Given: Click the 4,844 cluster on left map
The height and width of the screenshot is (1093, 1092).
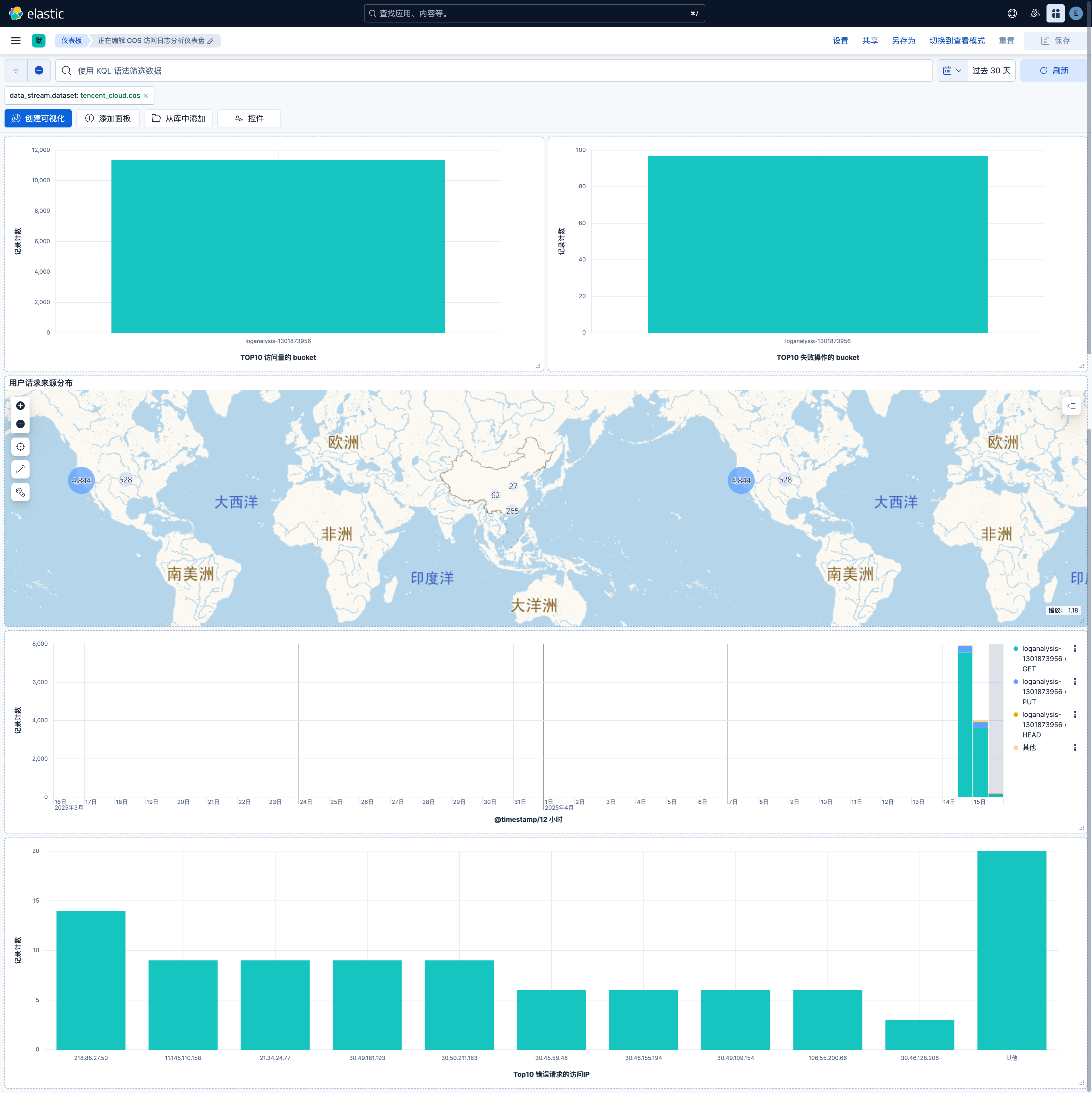Looking at the screenshot, I should [x=81, y=480].
